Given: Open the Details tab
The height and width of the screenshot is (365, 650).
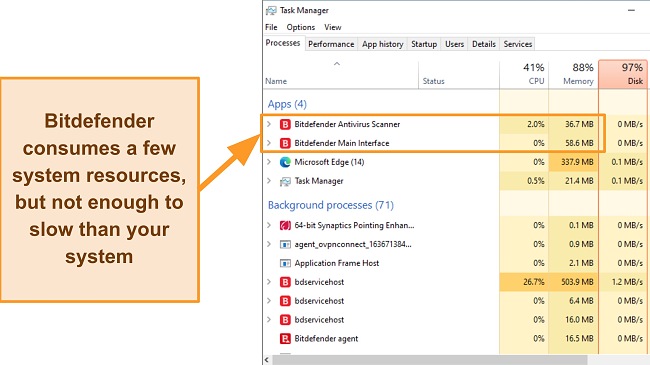Looking at the screenshot, I should (x=484, y=44).
